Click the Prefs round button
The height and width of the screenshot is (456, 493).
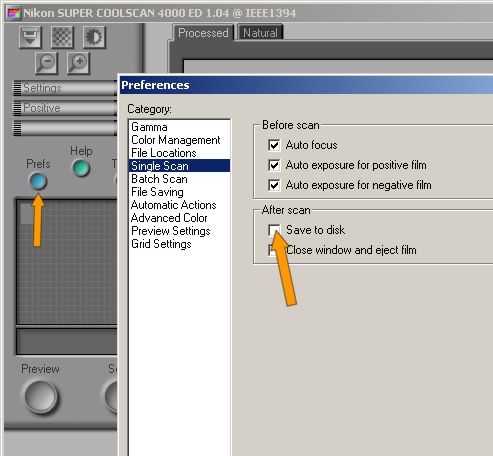pyautogui.click(x=38, y=181)
